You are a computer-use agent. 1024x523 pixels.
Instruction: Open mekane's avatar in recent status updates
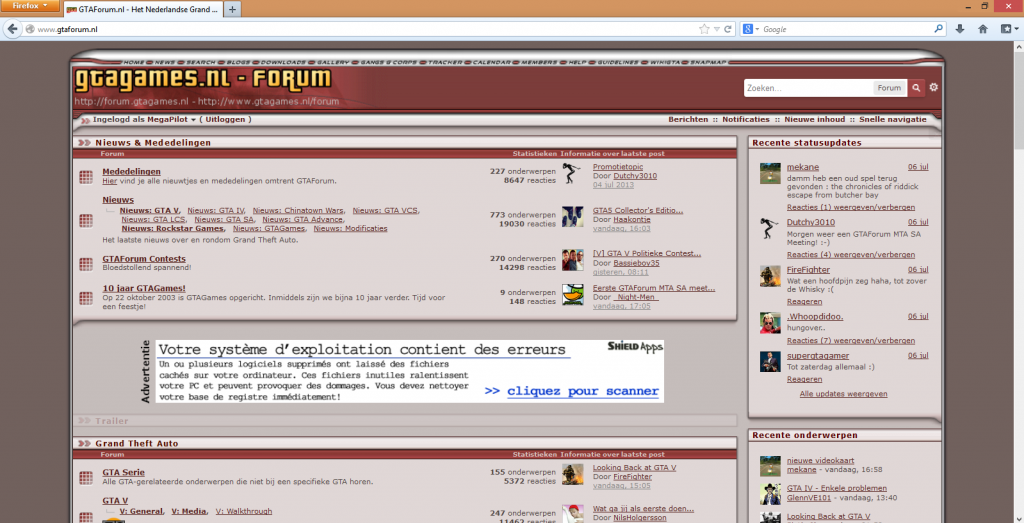click(x=770, y=173)
